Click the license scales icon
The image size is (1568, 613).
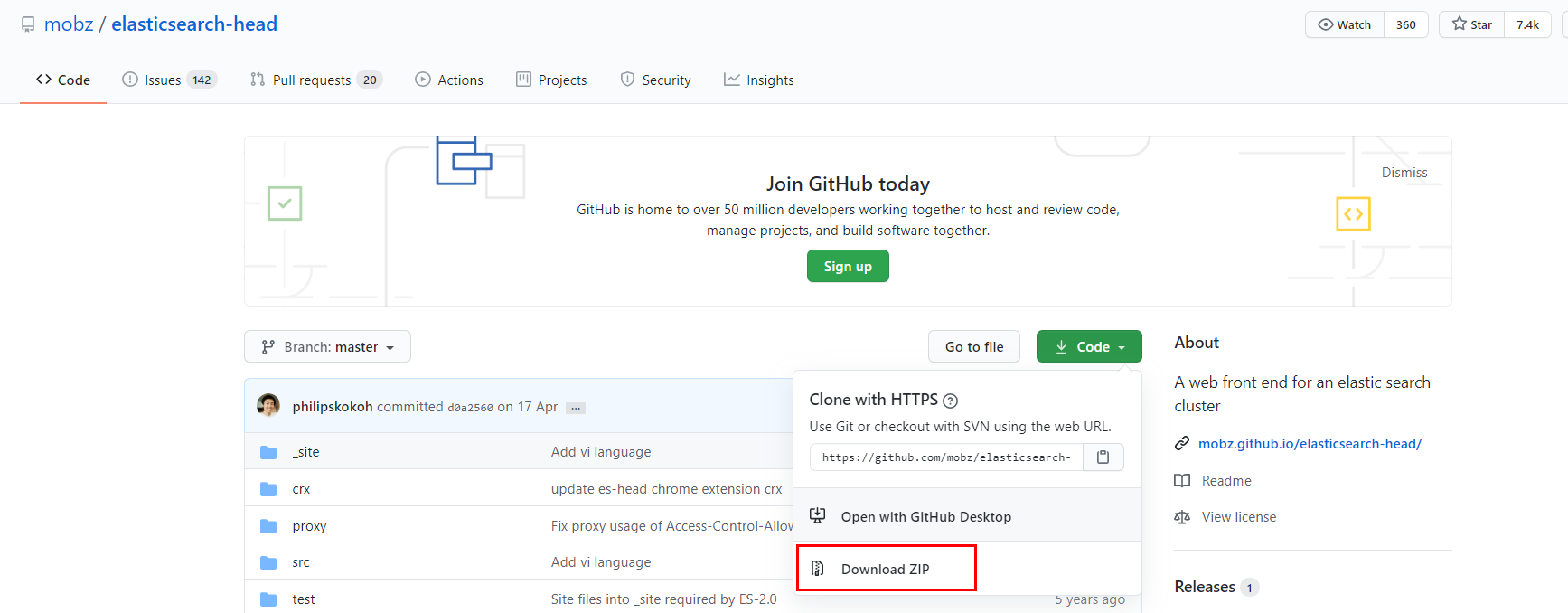[x=1182, y=517]
